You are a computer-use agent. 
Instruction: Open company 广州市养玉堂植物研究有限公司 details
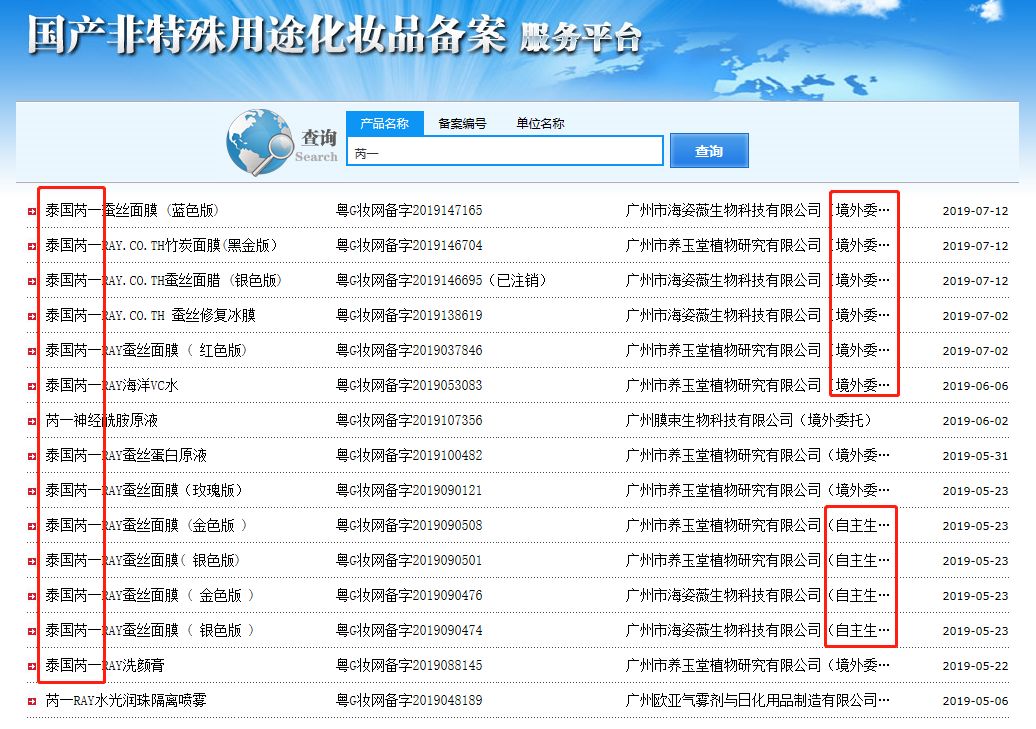720,245
